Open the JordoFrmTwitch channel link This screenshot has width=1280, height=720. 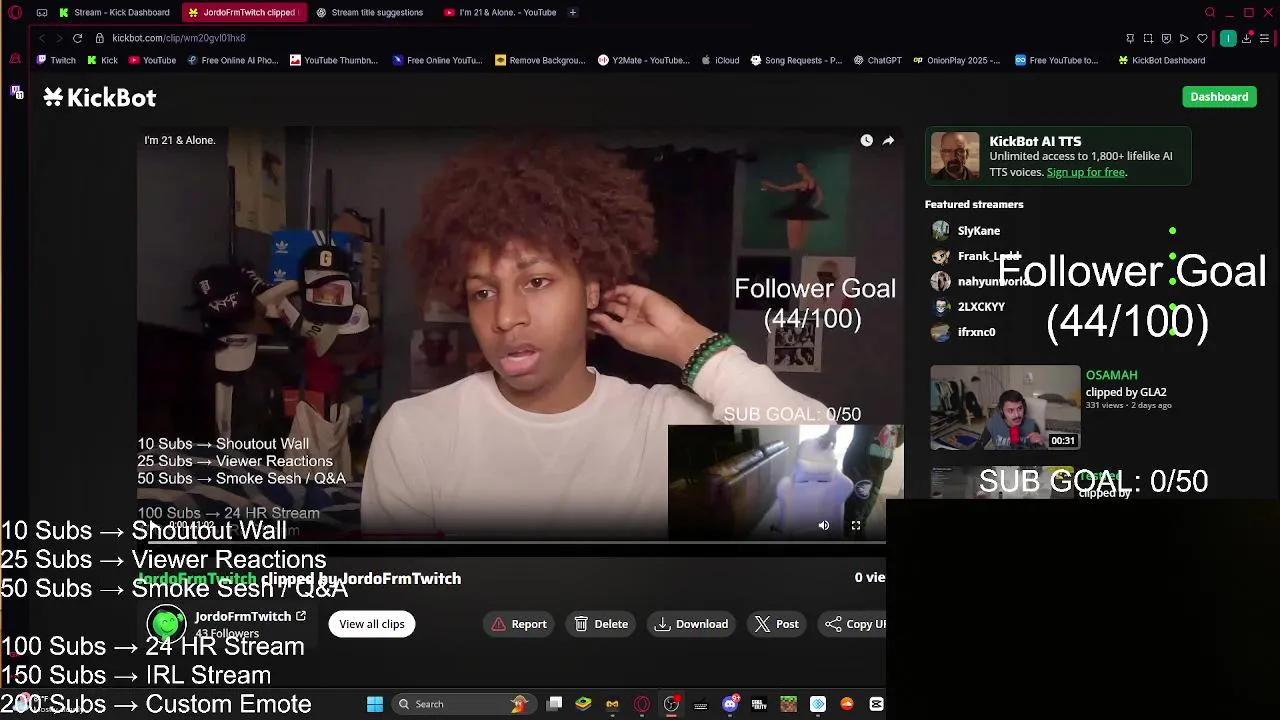[250, 617]
